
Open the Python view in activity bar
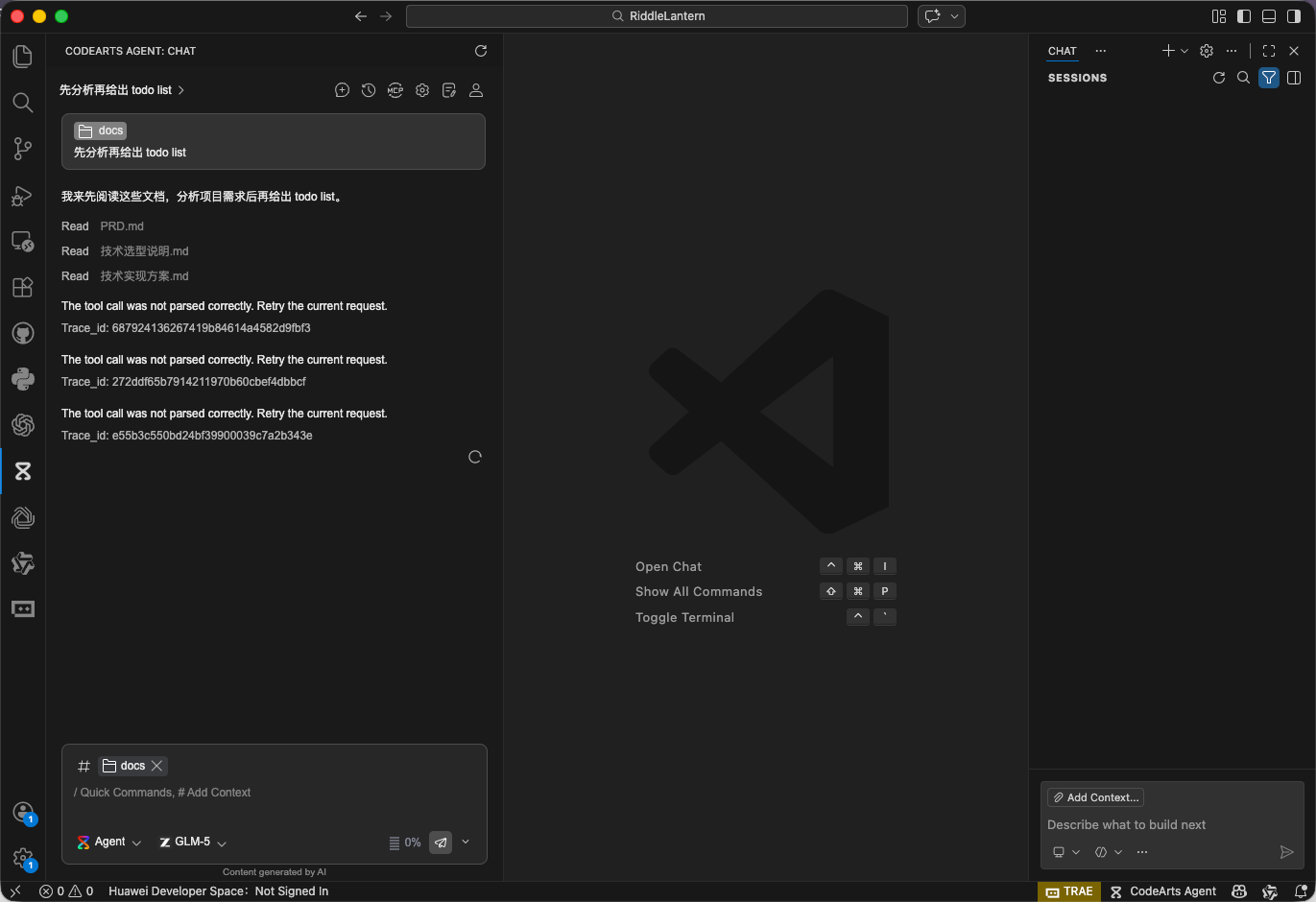(x=23, y=379)
